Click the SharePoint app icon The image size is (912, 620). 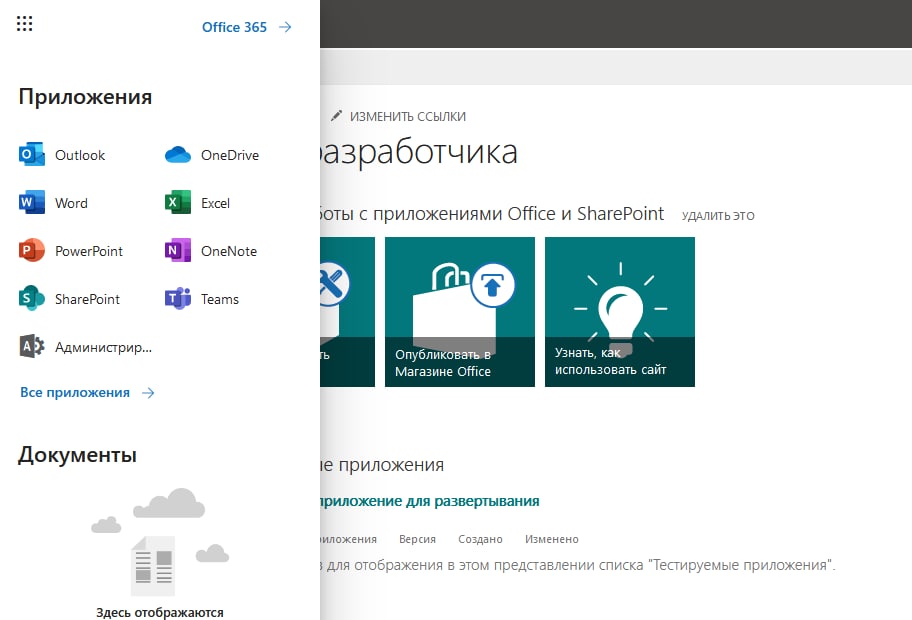coord(32,298)
